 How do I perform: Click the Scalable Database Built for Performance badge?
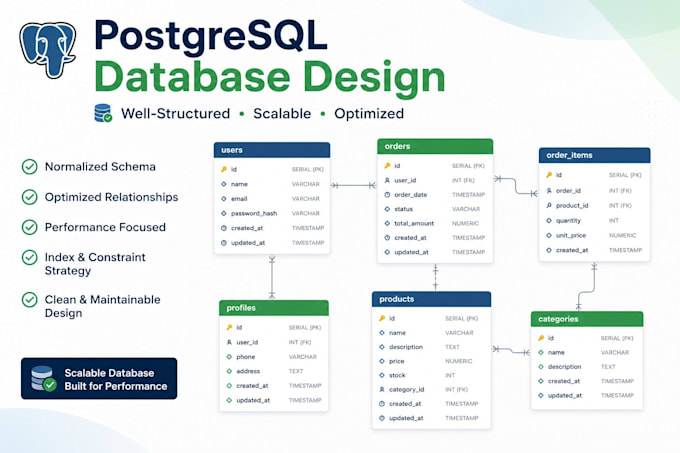click(99, 378)
